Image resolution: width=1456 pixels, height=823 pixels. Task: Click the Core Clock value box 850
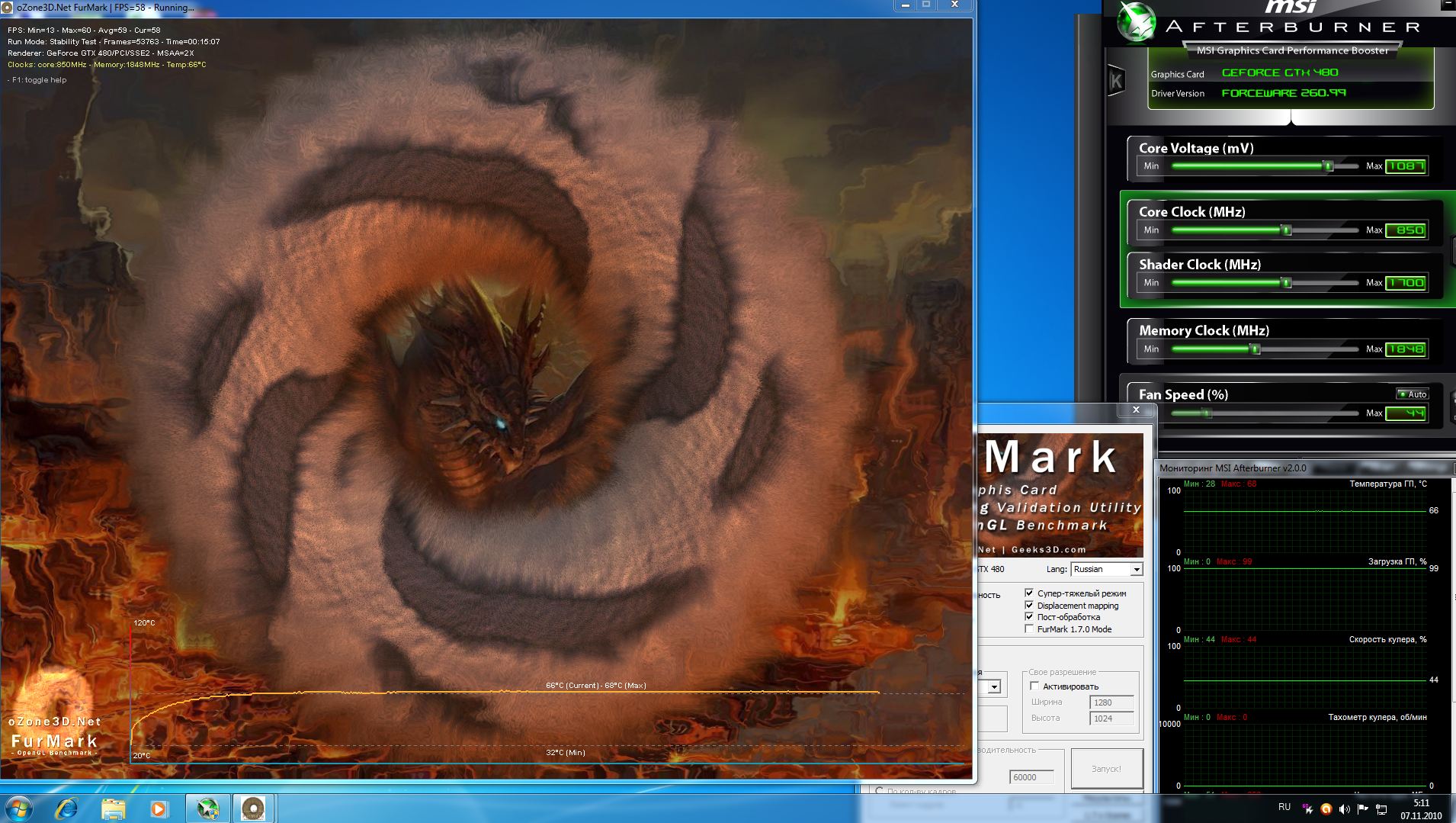(1406, 230)
